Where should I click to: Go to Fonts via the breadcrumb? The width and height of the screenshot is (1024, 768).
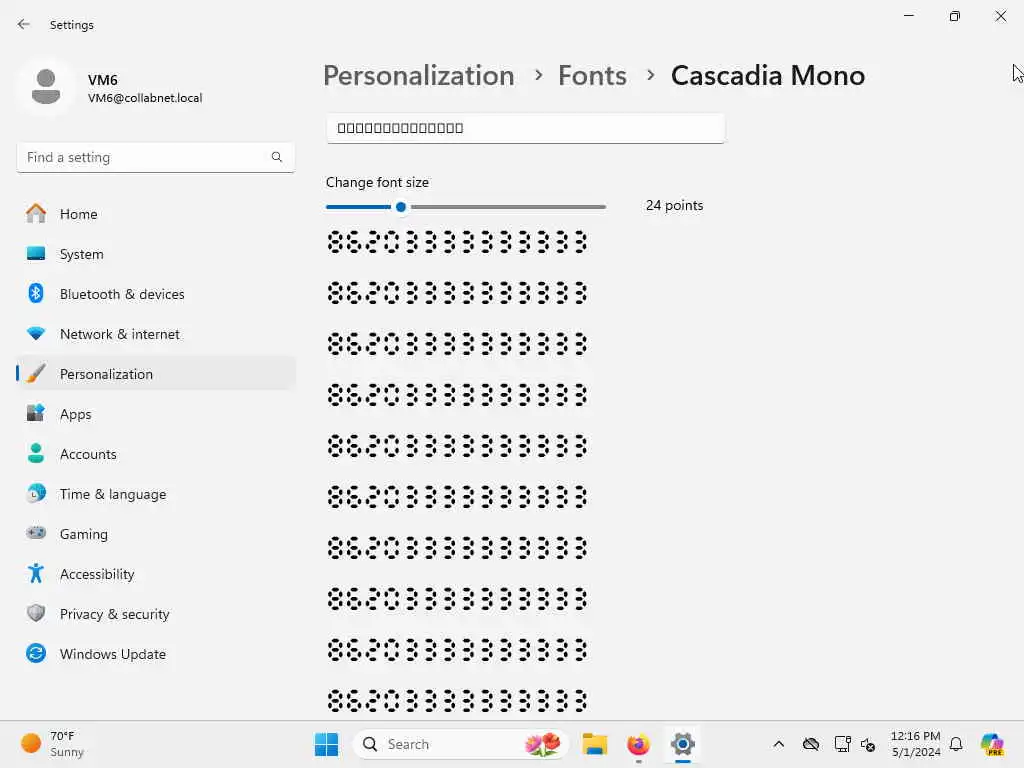tap(592, 76)
